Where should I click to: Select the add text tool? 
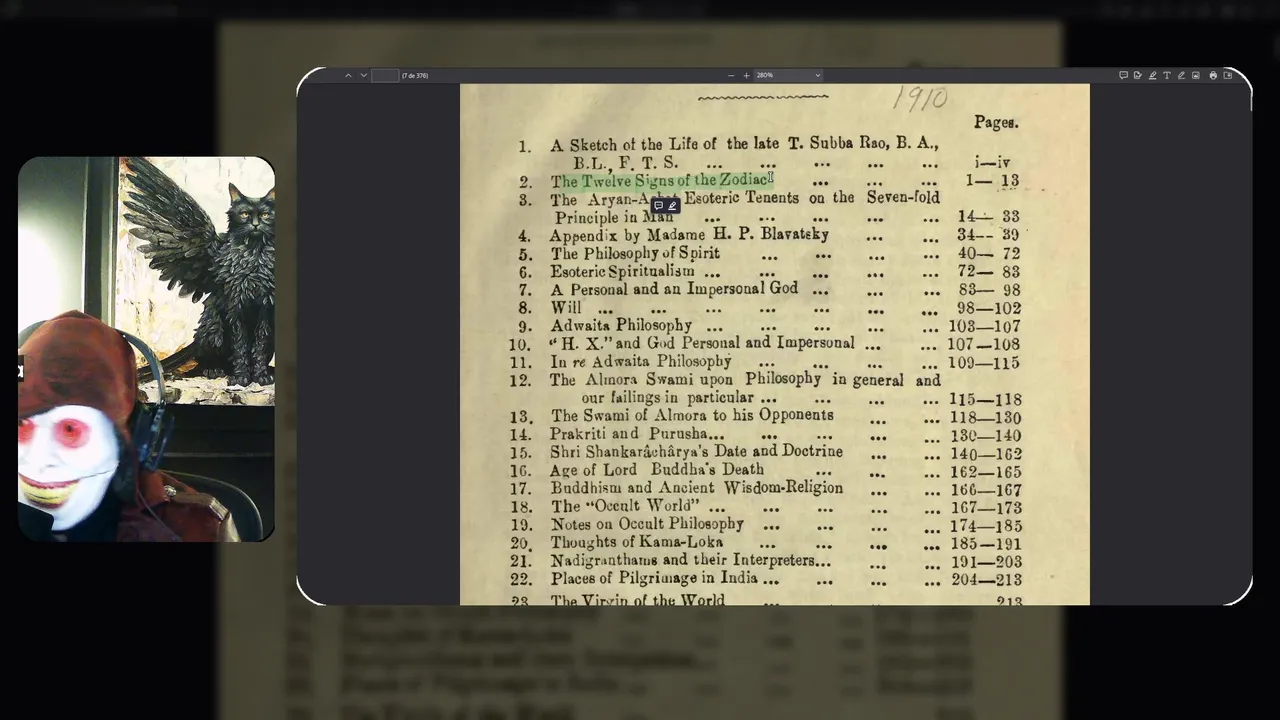[1167, 75]
